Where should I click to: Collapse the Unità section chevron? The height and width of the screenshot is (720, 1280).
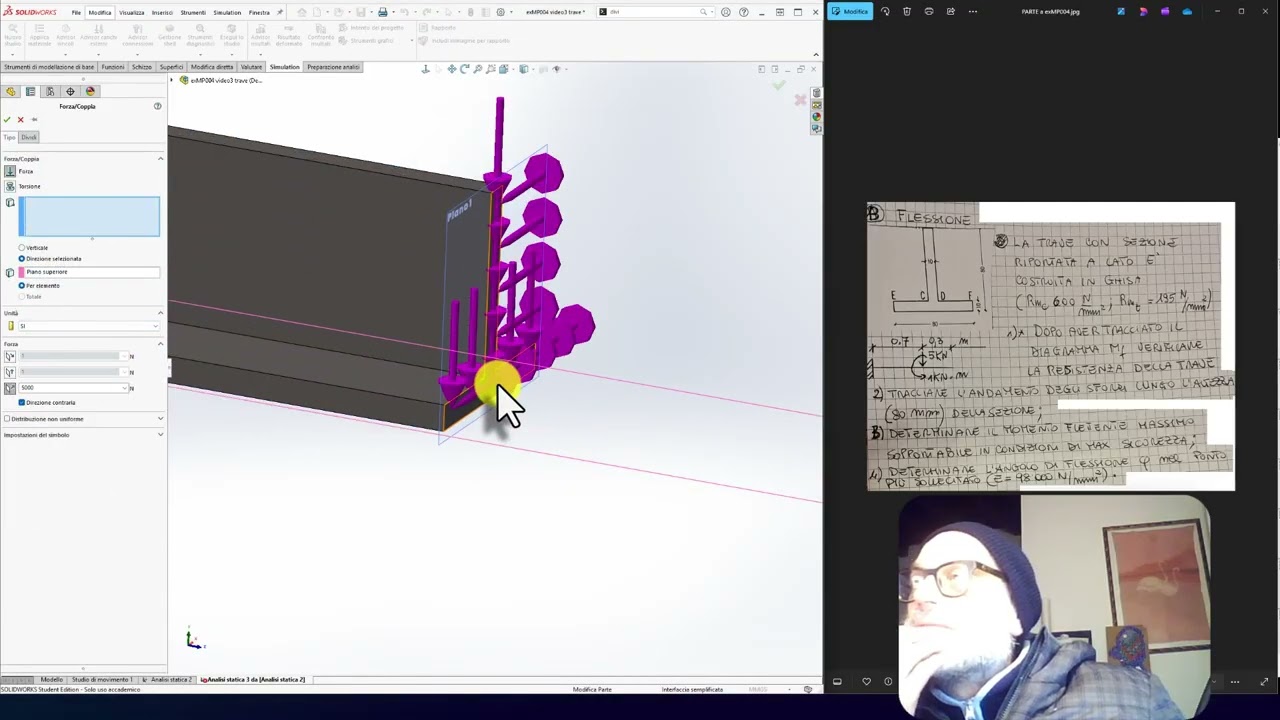point(160,313)
